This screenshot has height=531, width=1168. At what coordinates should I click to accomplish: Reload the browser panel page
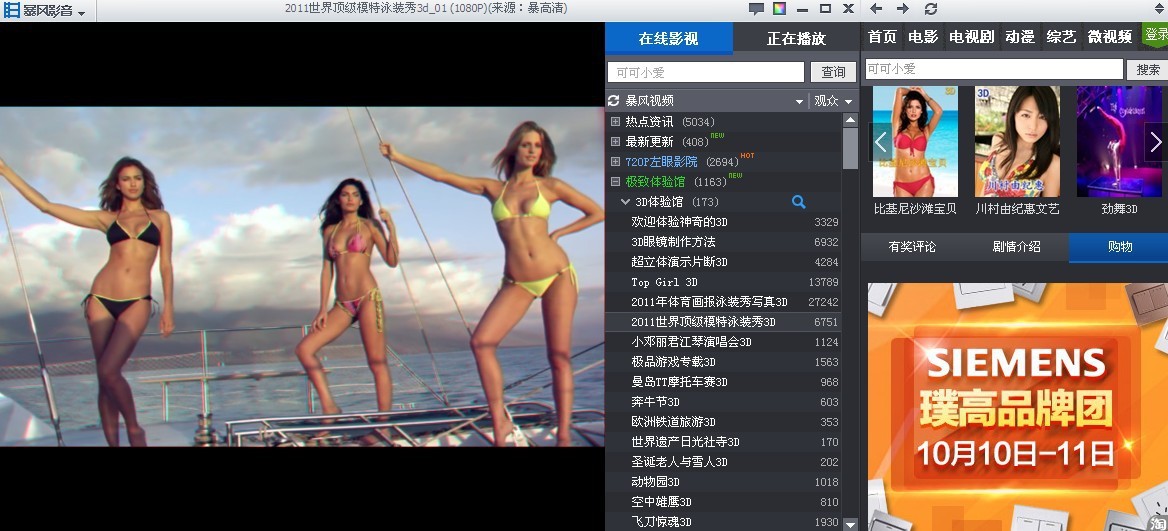[931, 9]
